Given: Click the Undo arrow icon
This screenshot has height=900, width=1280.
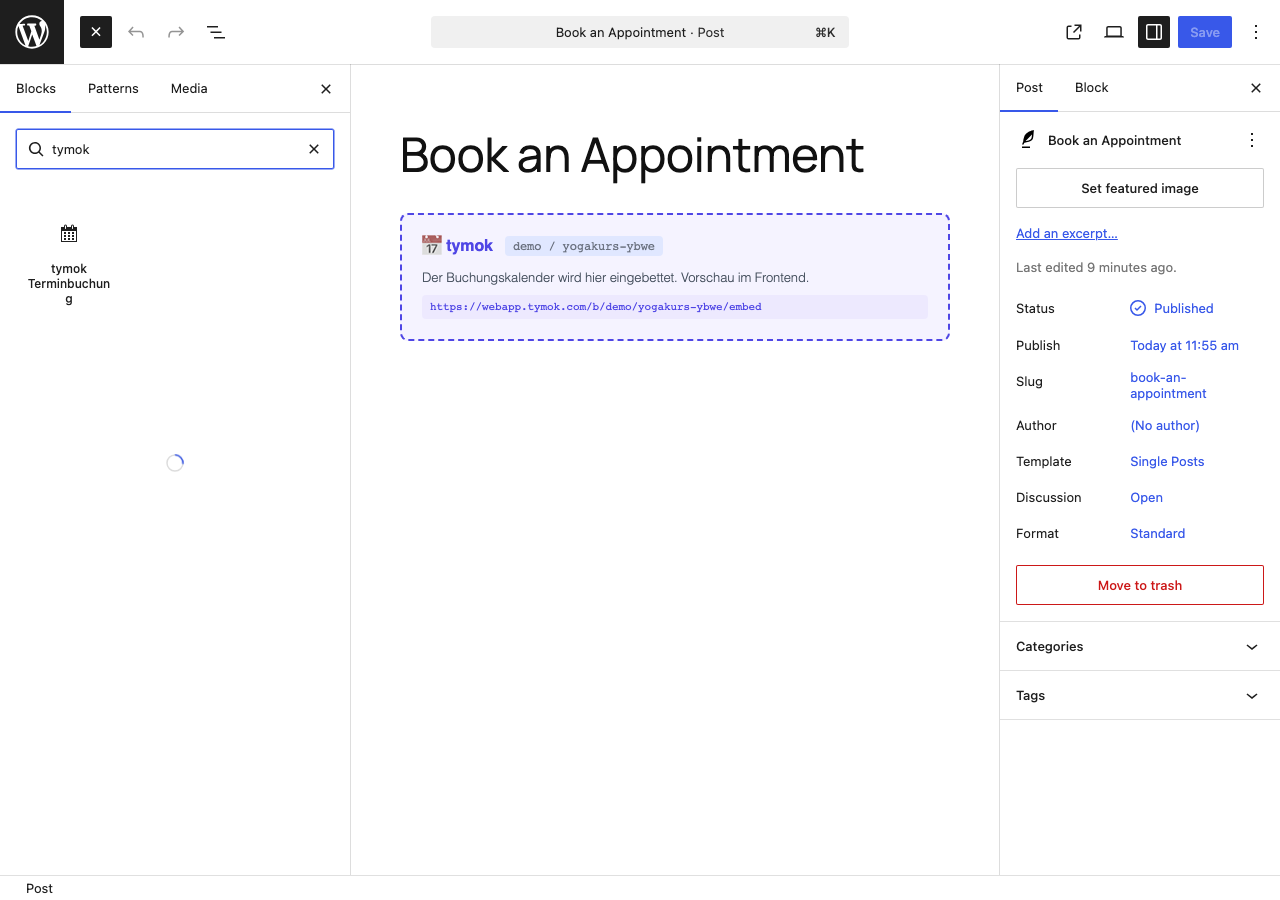Looking at the screenshot, I should [x=136, y=32].
